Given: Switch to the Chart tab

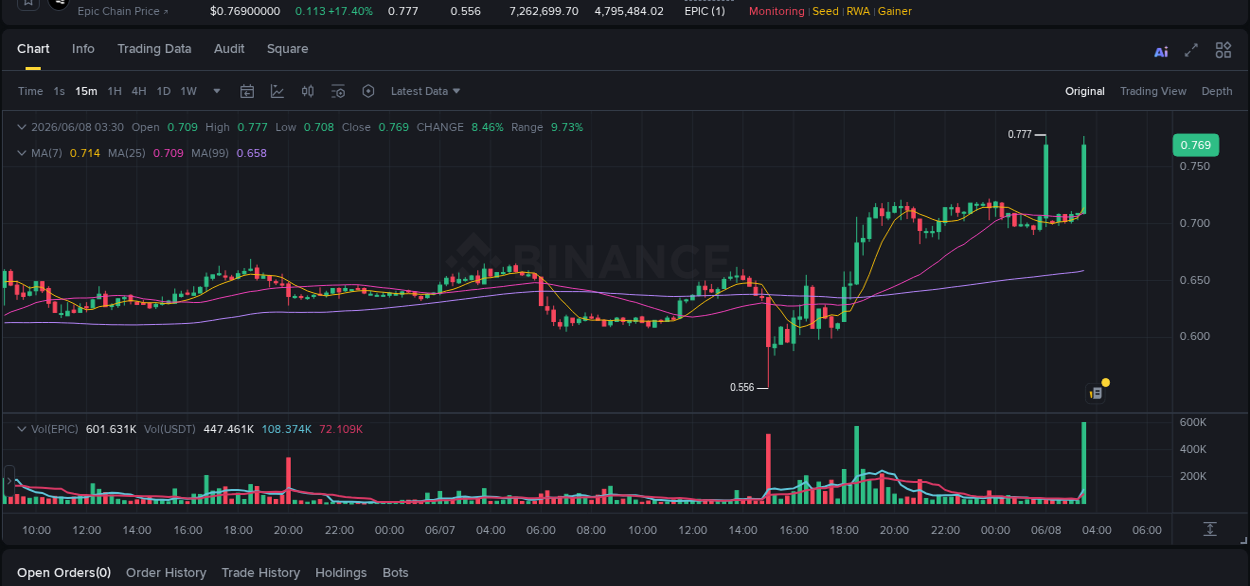Looking at the screenshot, I should pos(33,49).
